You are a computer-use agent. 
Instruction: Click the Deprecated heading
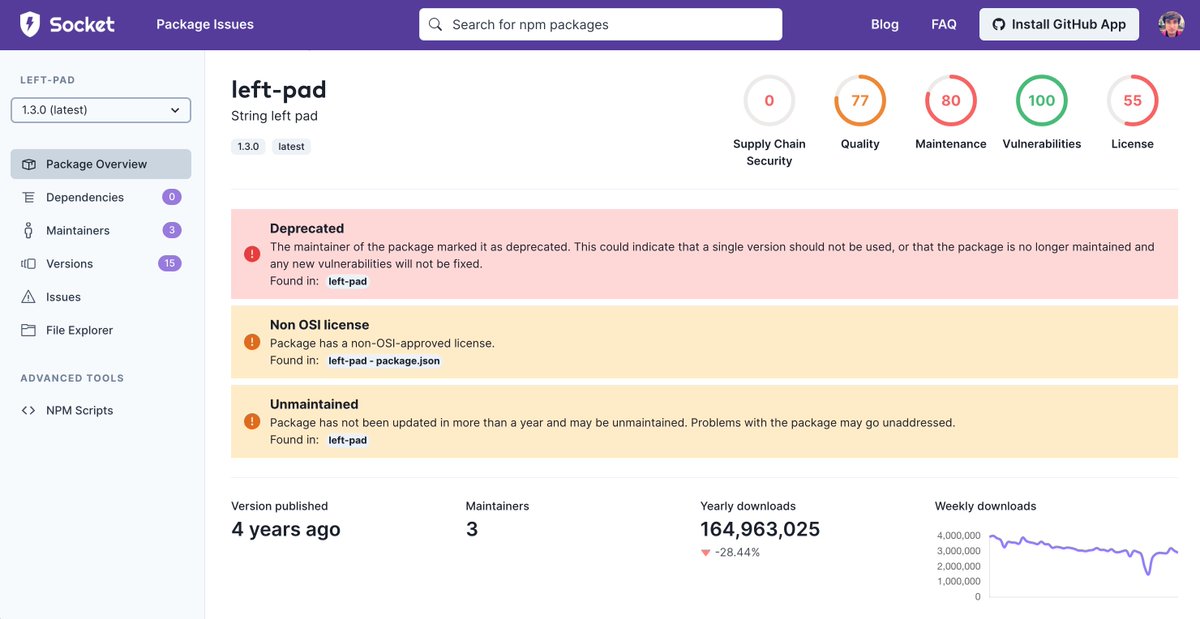307,228
